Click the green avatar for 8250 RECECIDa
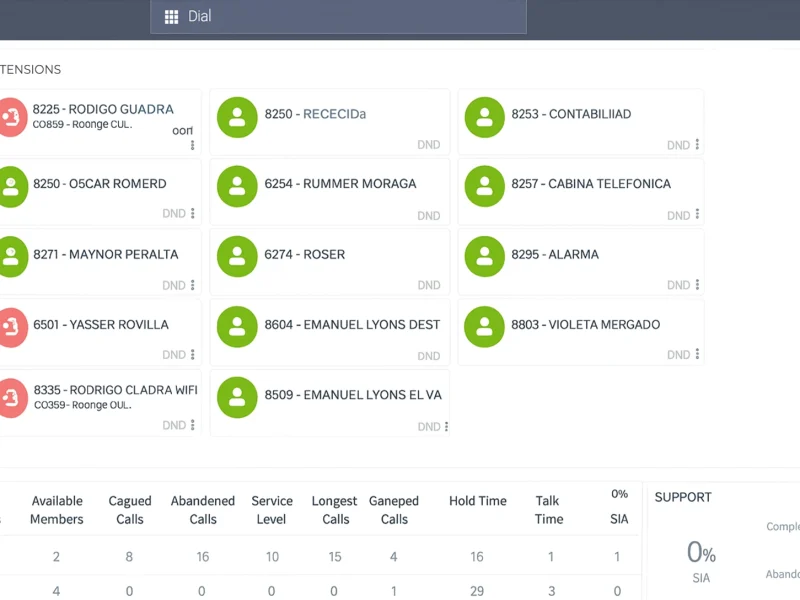800x600 pixels. pyautogui.click(x=237, y=117)
